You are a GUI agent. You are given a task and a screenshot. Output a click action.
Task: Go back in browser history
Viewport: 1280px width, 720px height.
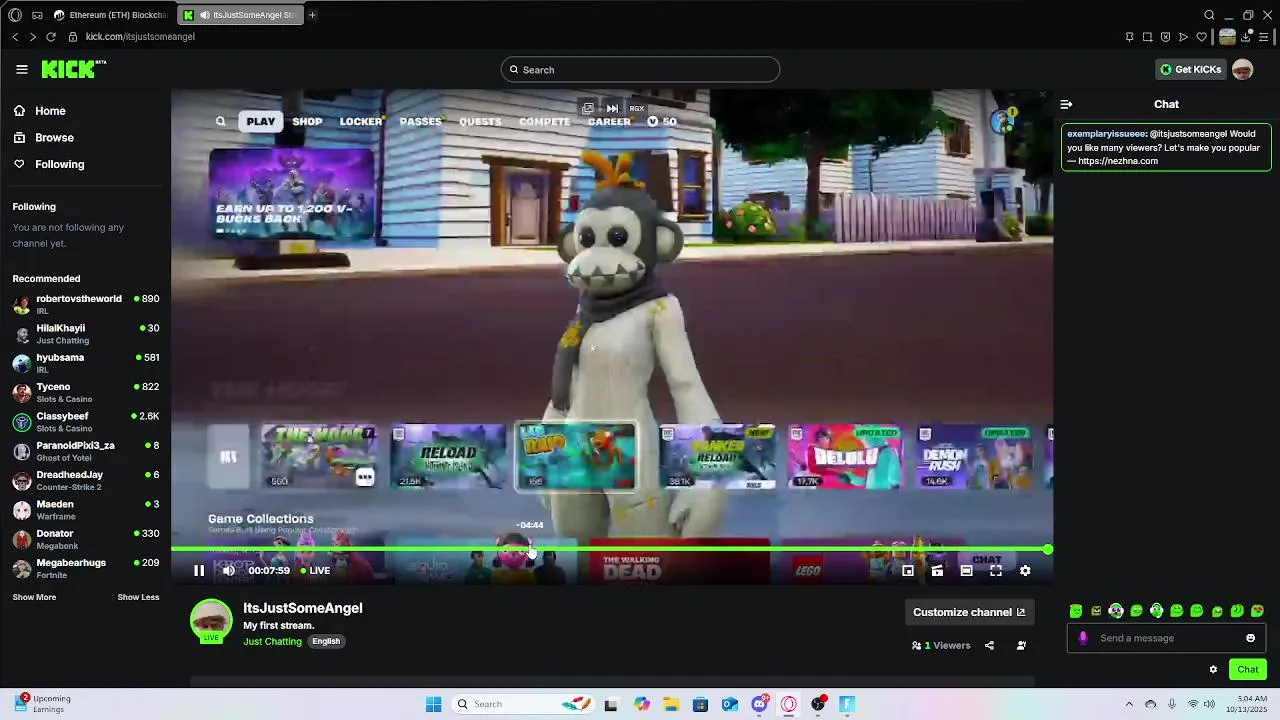15,37
